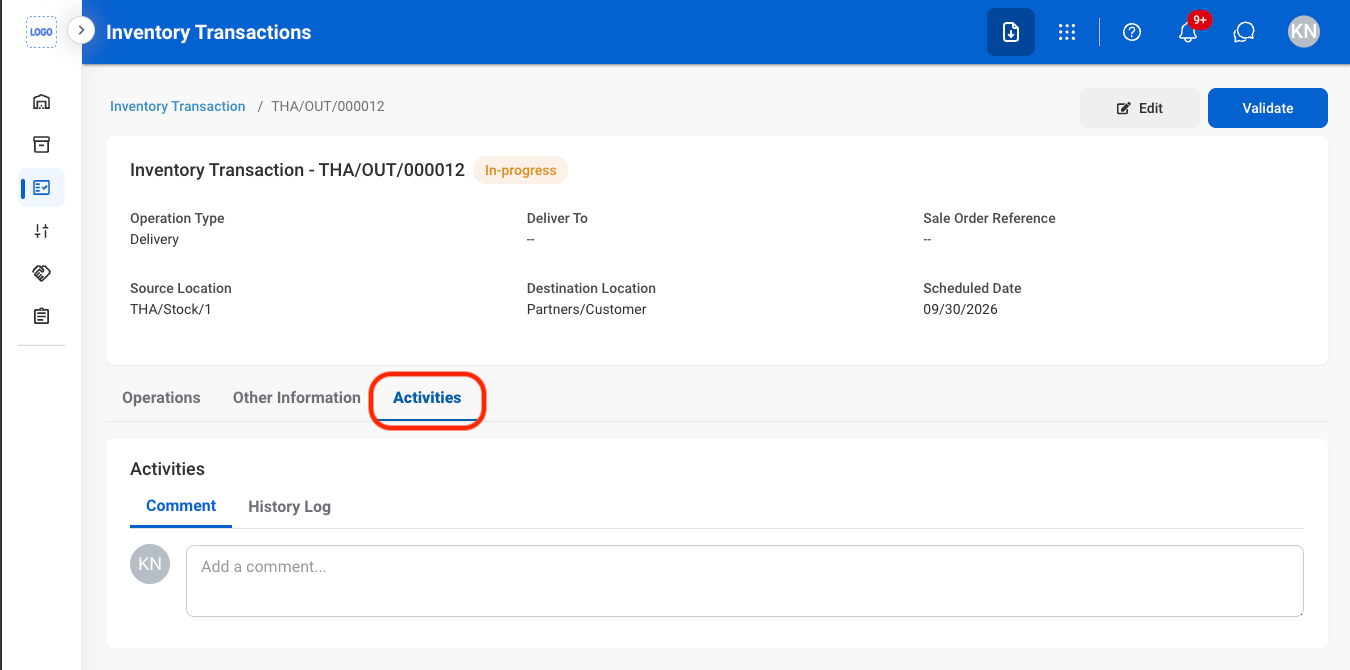Click the KN avatar beside the comment box
The width and height of the screenshot is (1350, 670).
click(x=150, y=565)
